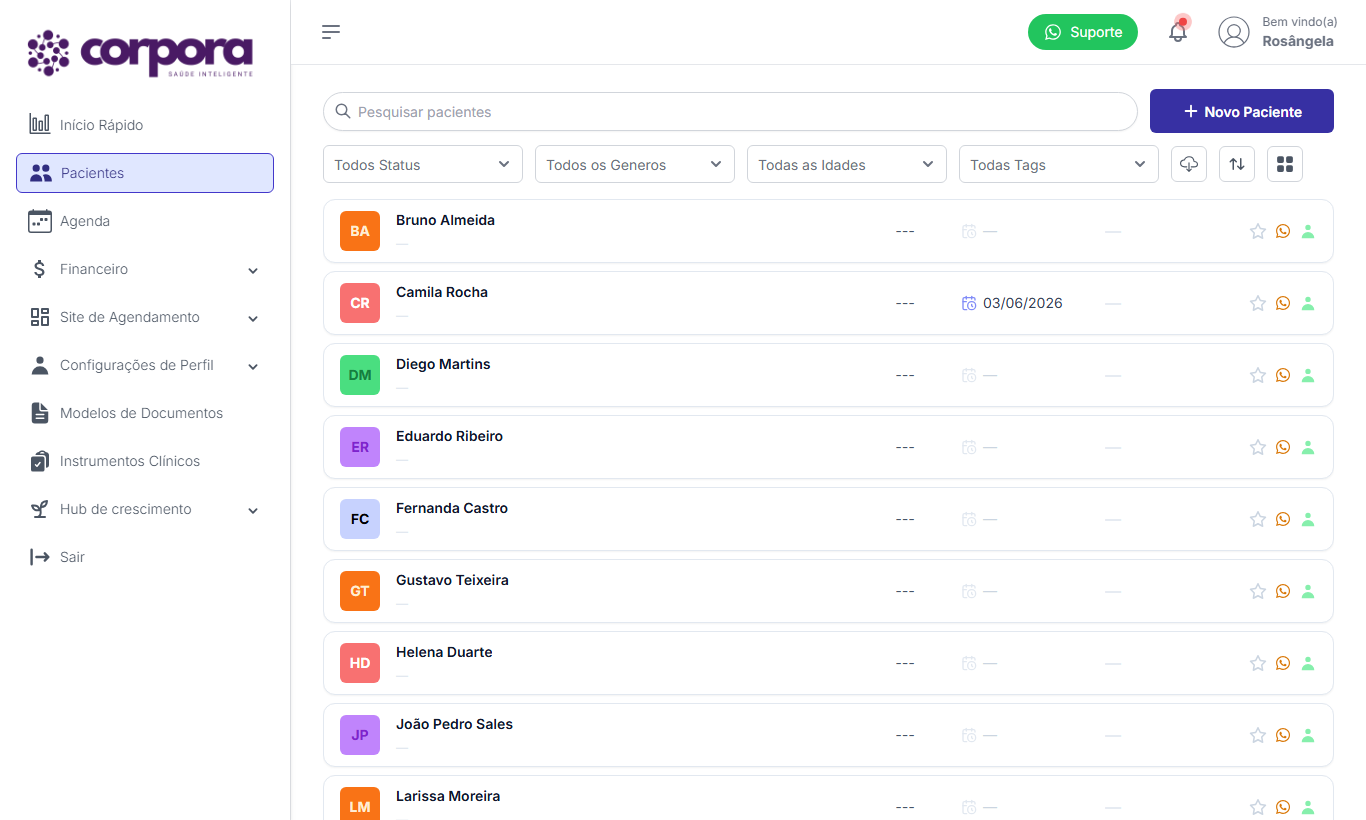Switch to grid view icon
Viewport: 1366px width, 820px height.
1285,164
